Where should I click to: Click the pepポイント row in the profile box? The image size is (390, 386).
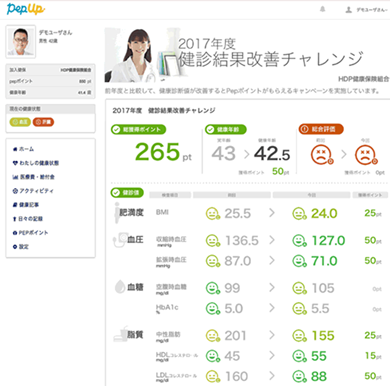point(50,81)
